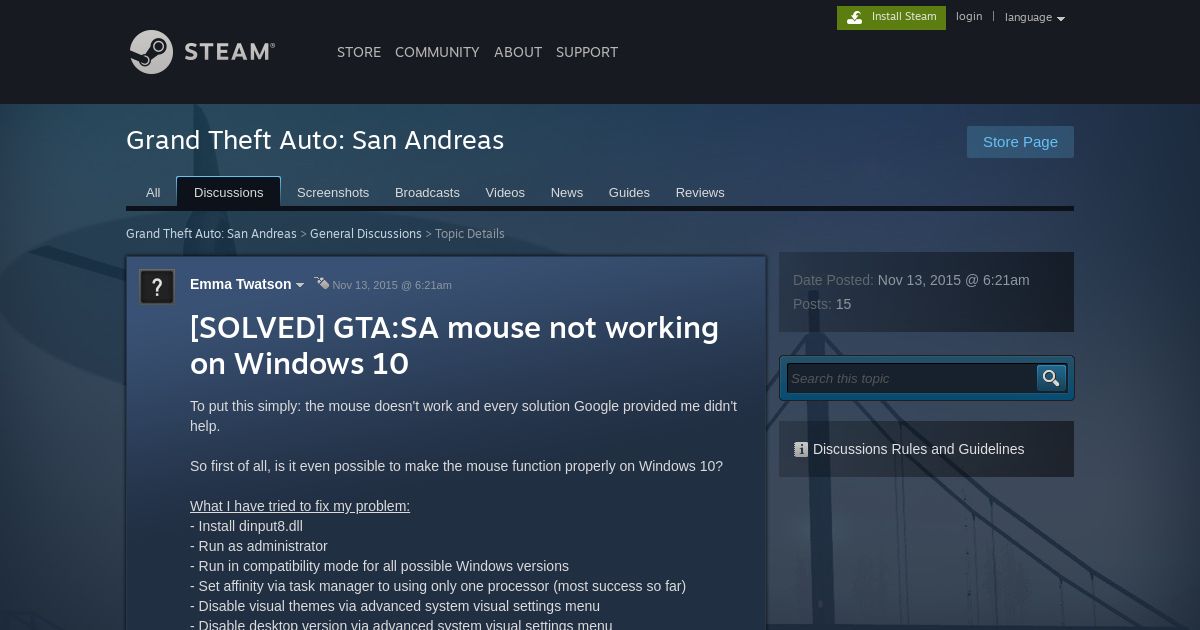Open the Broadcasts tab
Viewport: 1200px width, 630px height.
(427, 192)
